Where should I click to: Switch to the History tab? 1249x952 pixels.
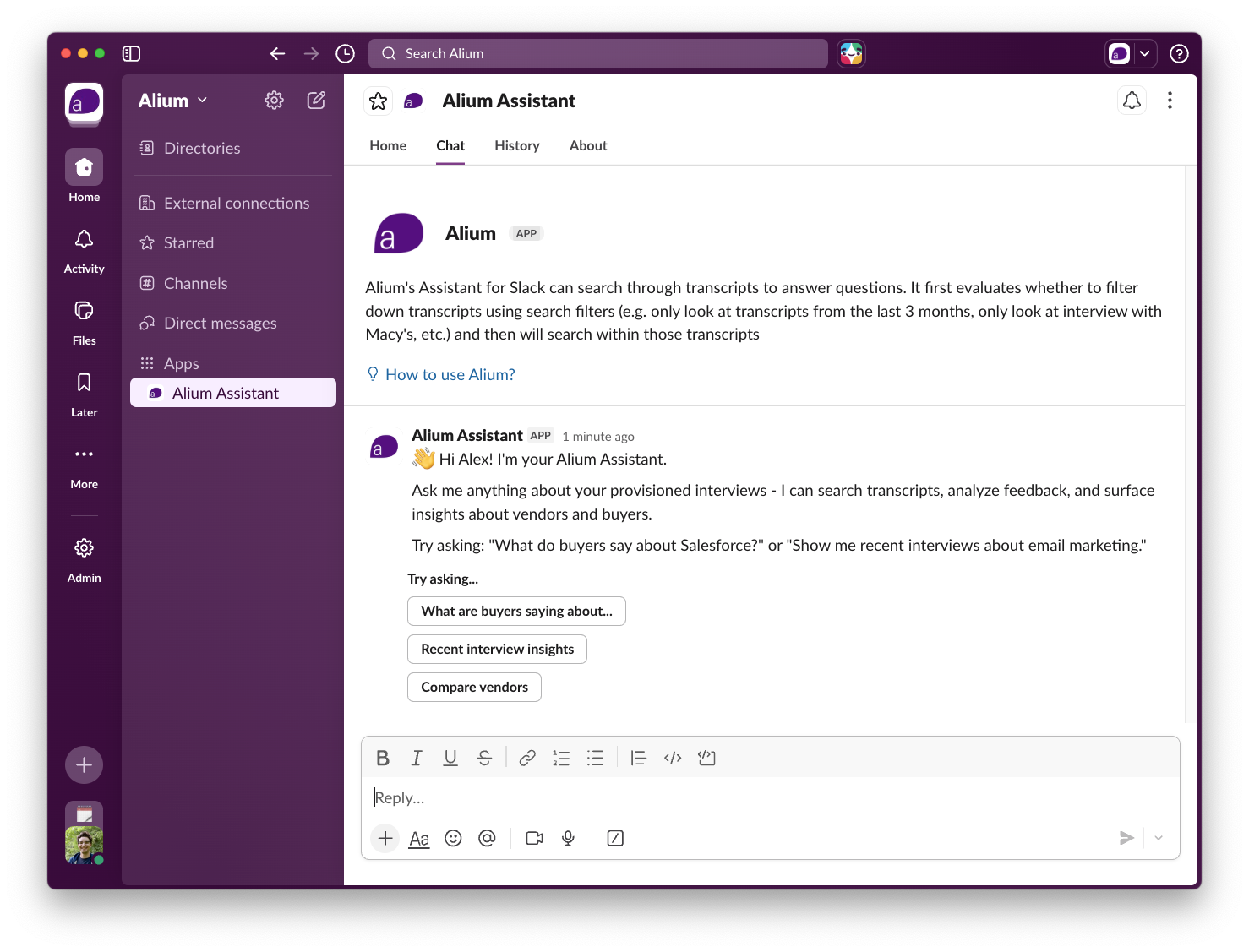pyautogui.click(x=517, y=145)
